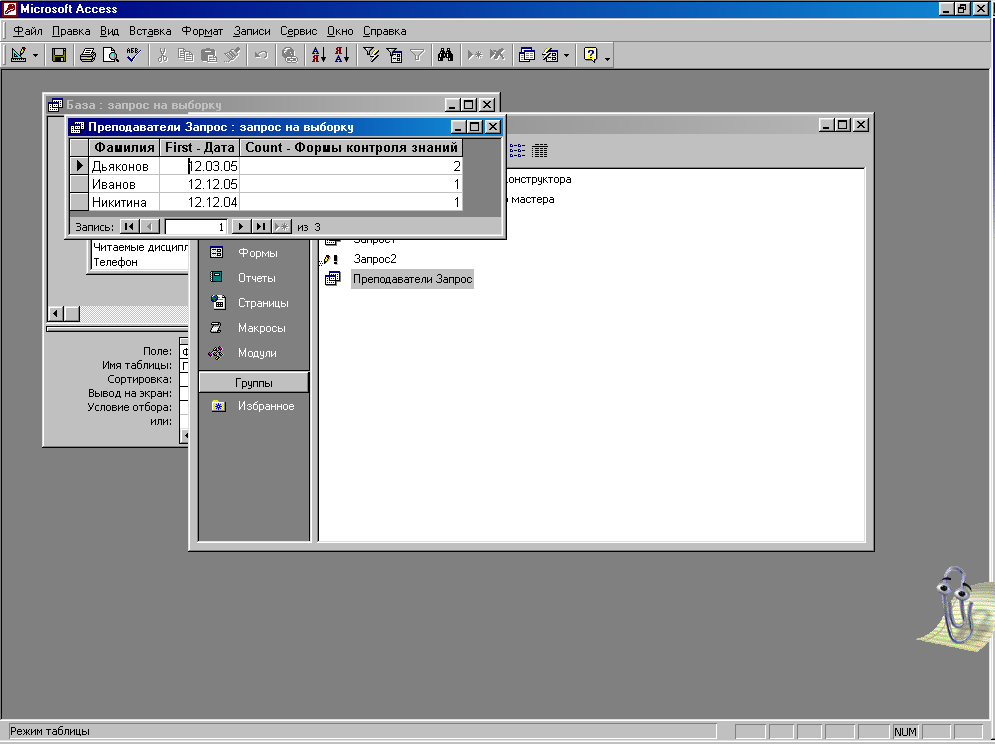Screen dimensions: 995x744
Task: Go to the previous record button
Action: coord(150,227)
